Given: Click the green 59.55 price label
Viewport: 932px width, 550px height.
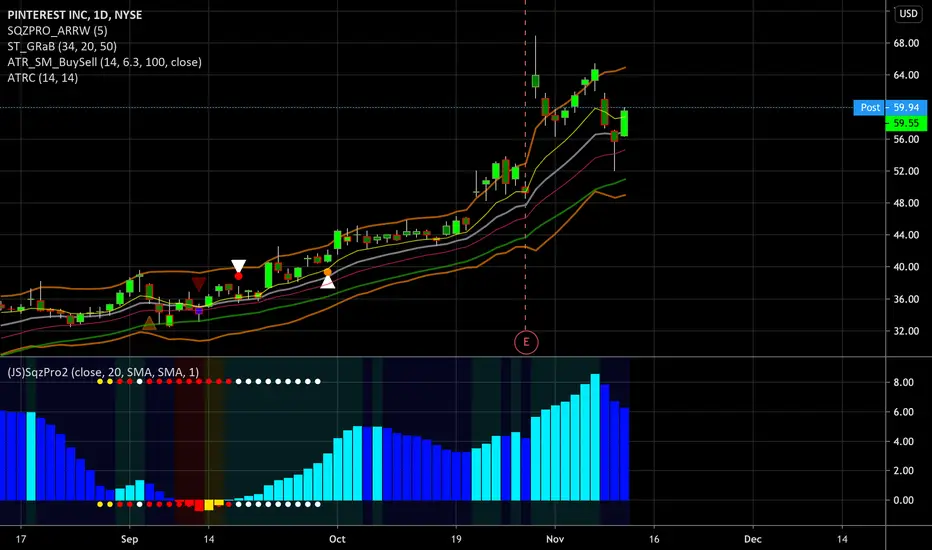Looking at the screenshot, I should coord(906,123).
